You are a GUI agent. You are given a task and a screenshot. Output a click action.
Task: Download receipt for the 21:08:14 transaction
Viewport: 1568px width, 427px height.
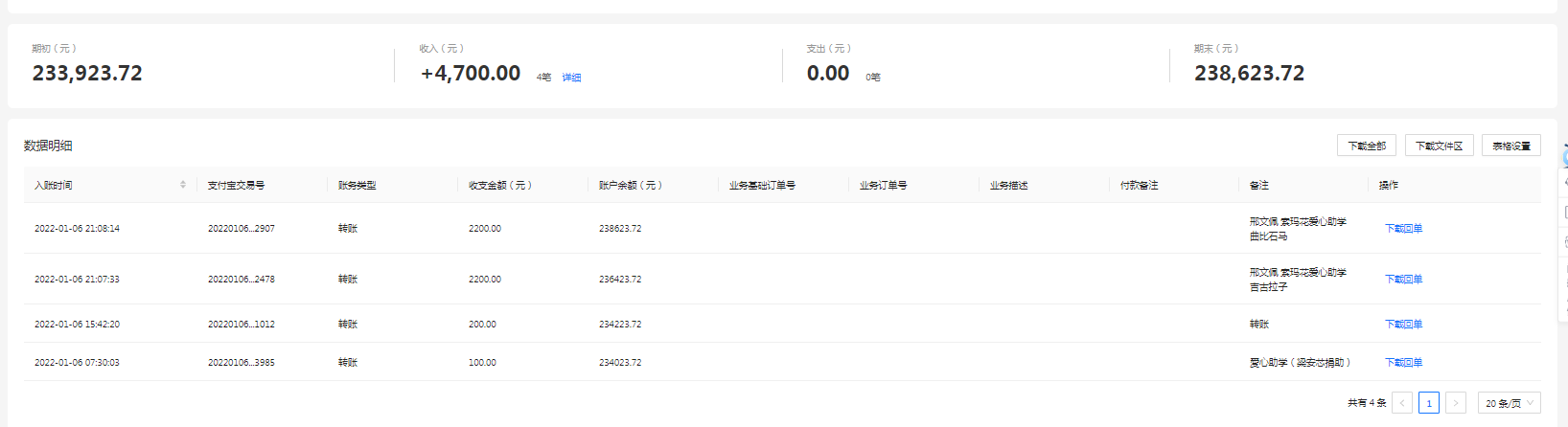1403,229
